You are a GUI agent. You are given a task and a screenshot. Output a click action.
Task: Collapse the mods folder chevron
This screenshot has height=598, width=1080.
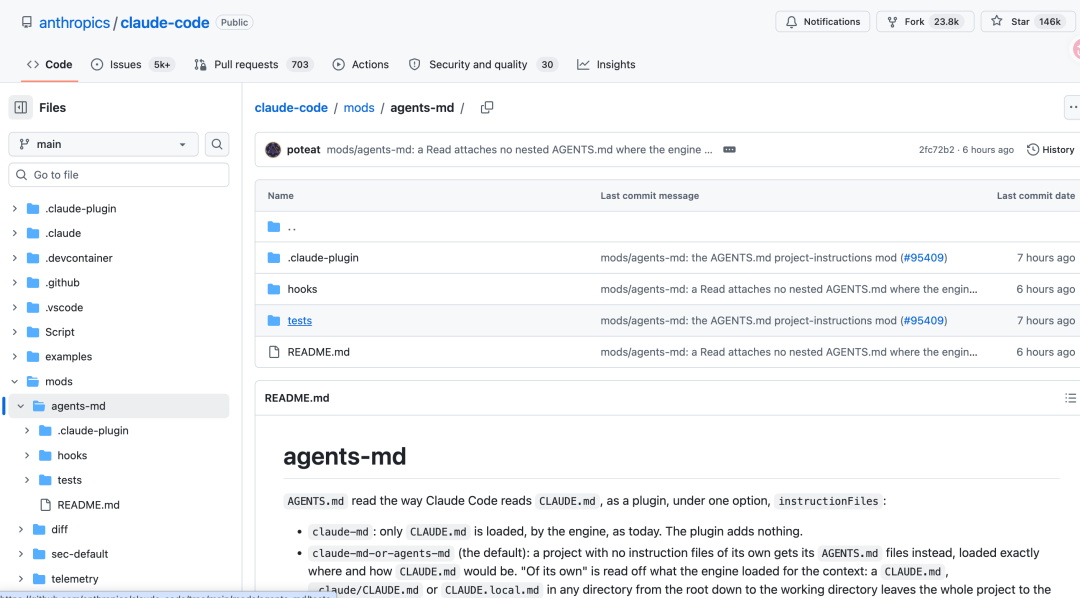click(14, 381)
